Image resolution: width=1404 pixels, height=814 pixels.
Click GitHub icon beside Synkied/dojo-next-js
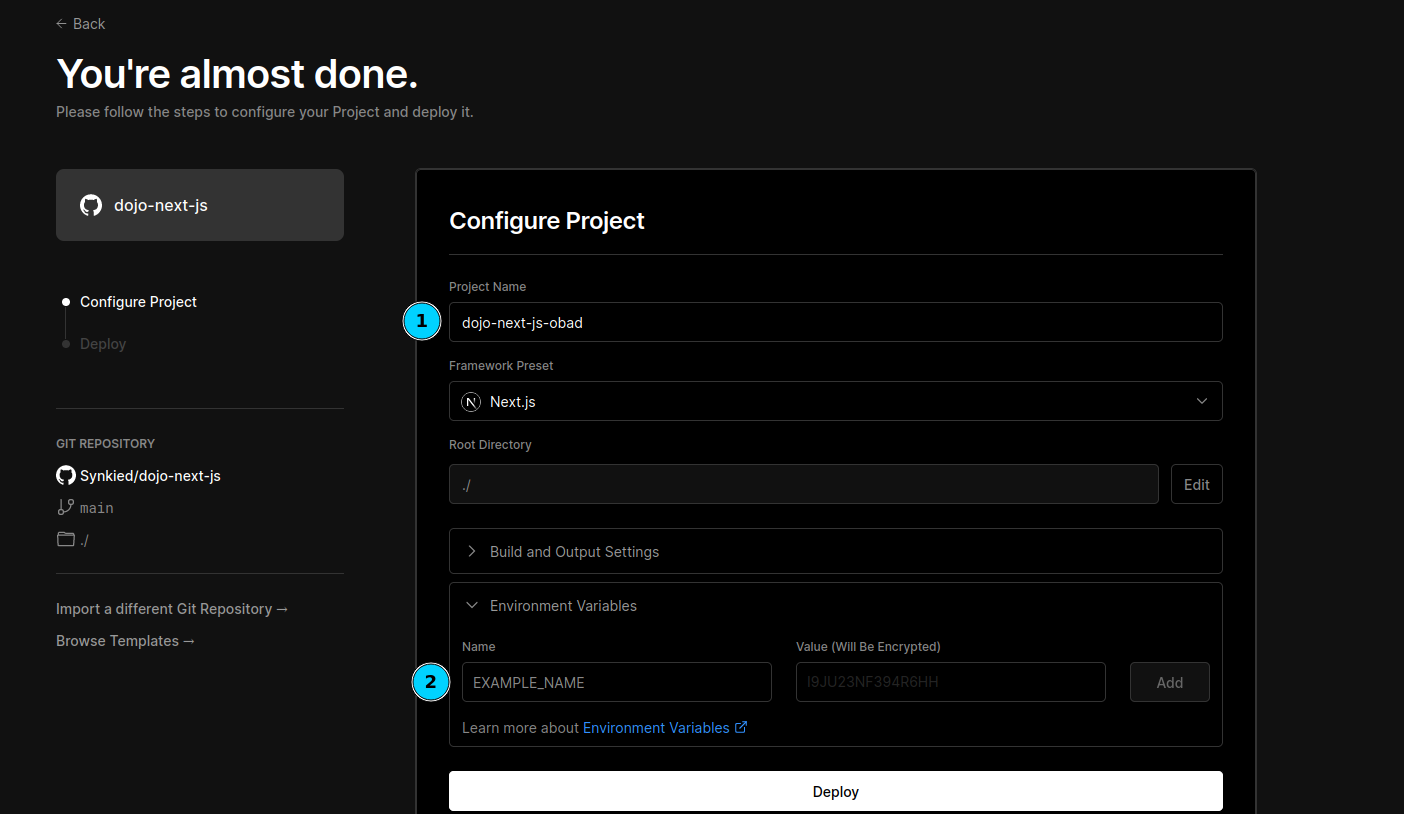pos(66,475)
